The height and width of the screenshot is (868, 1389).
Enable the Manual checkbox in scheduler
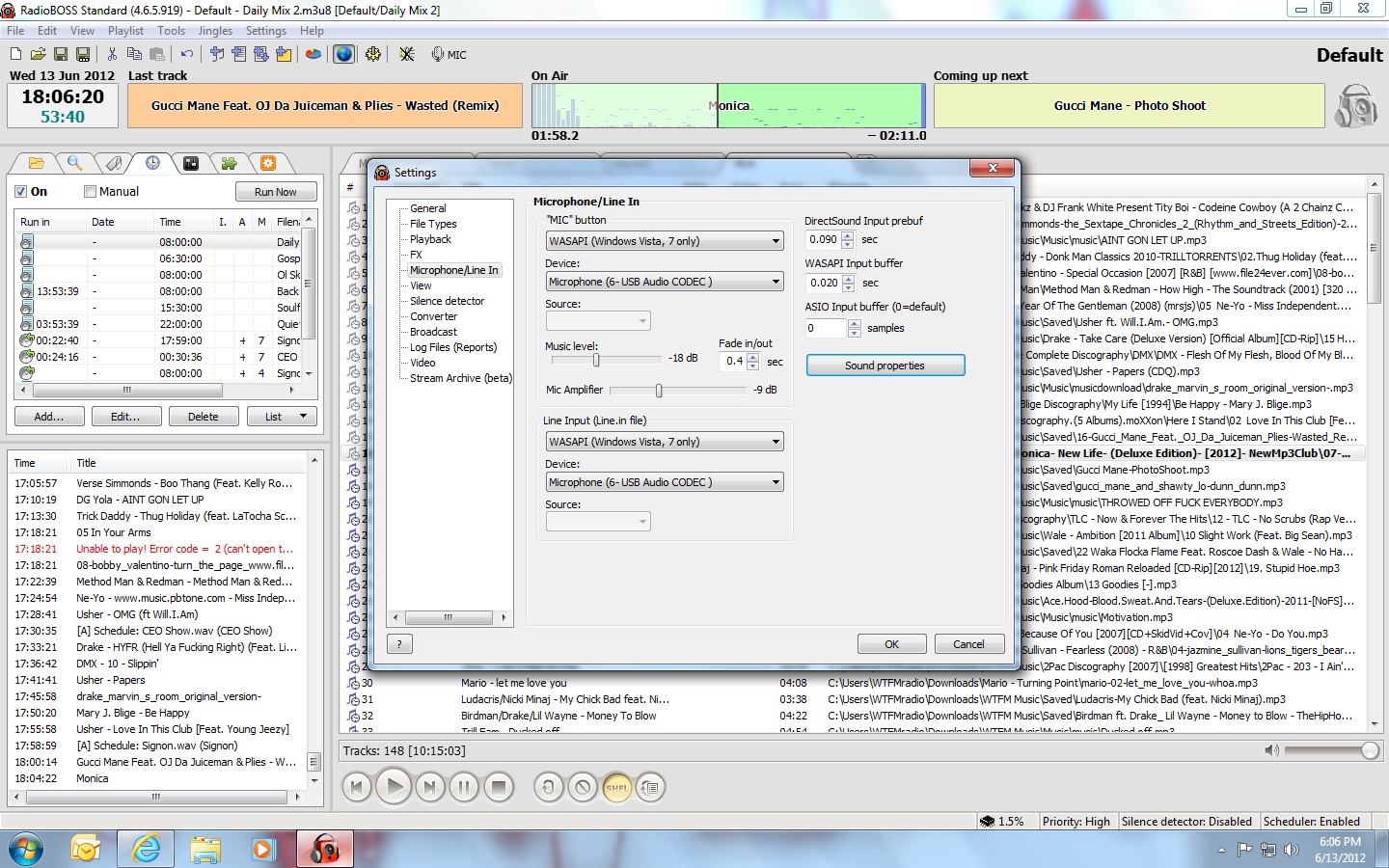coord(90,191)
